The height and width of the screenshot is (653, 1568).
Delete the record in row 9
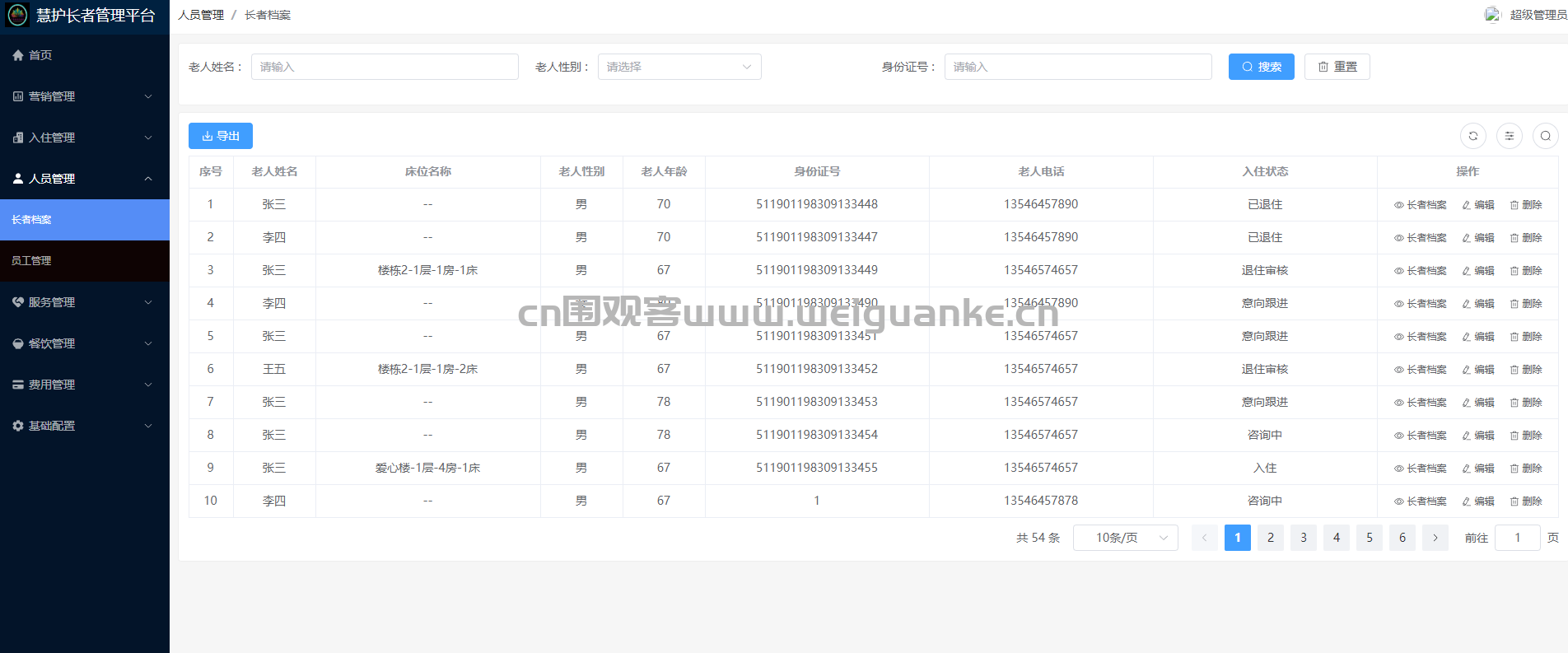click(1526, 469)
